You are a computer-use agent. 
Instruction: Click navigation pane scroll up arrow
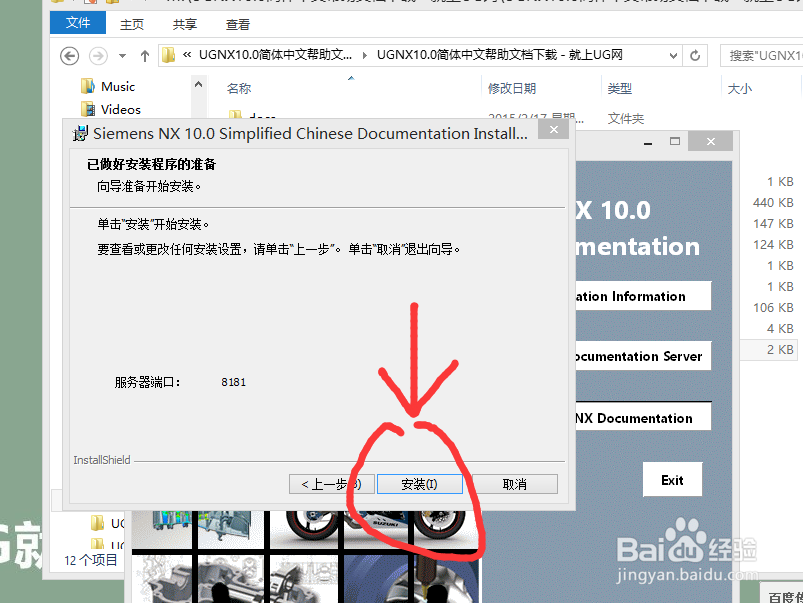click(199, 84)
